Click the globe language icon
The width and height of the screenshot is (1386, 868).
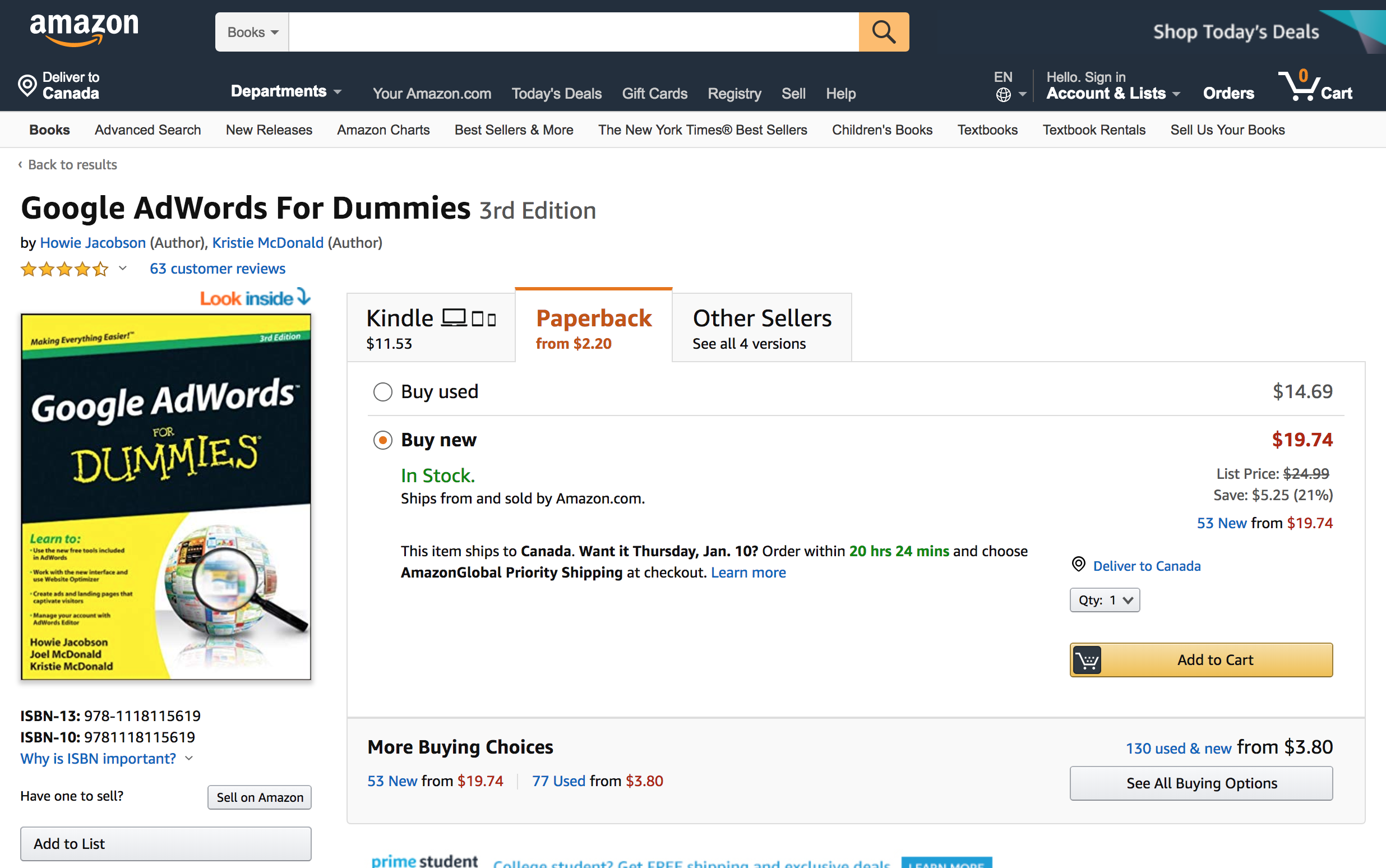pyautogui.click(x=1003, y=95)
